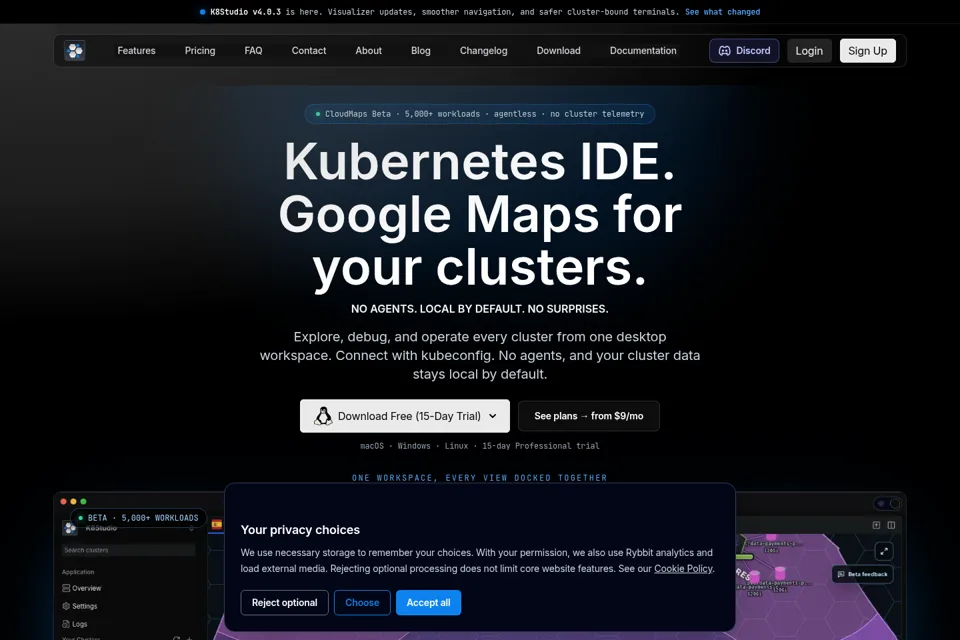
Task: Open the FAQ nav item
Action: click(x=253, y=51)
